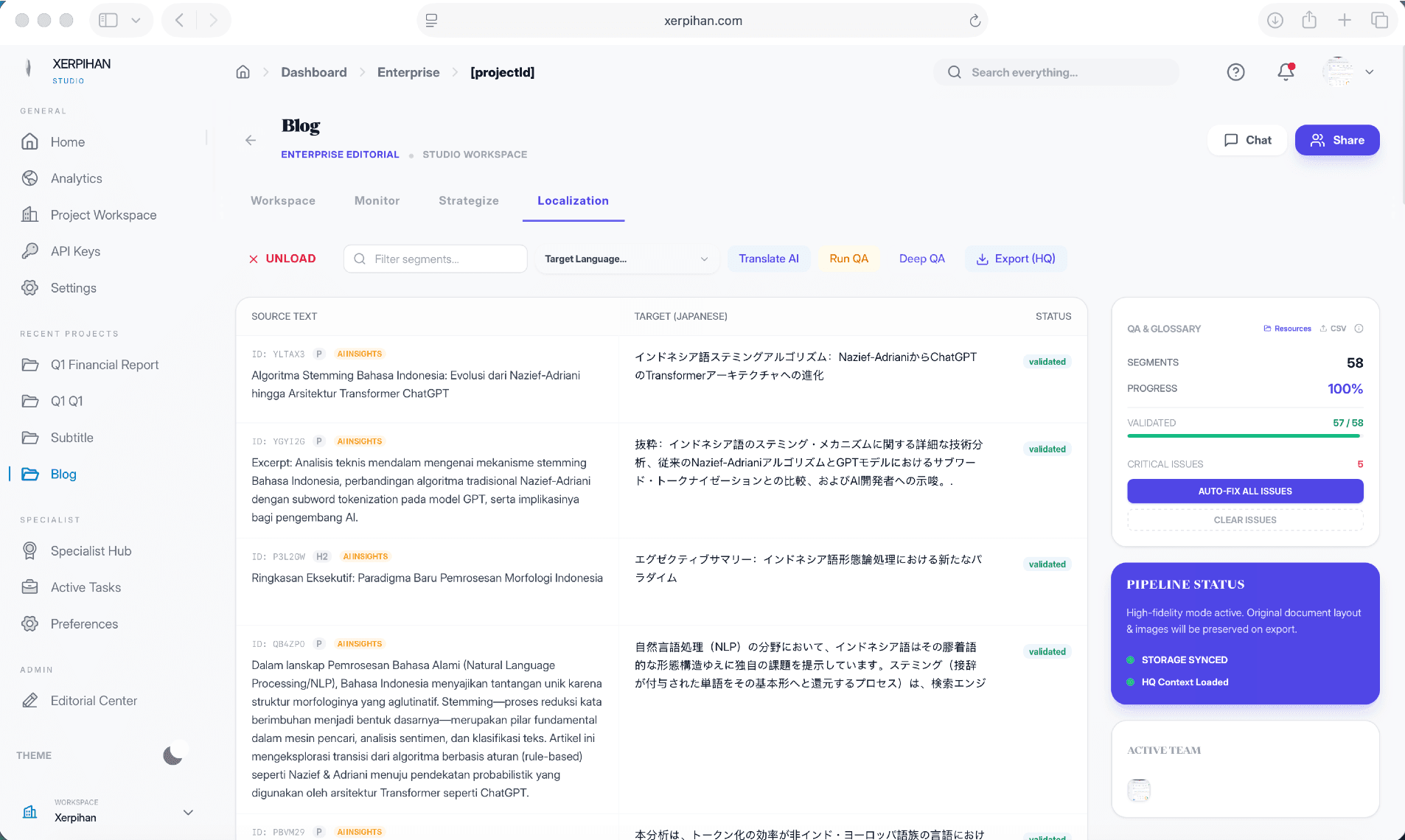
Task: Switch to the Monitor tab
Action: point(376,200)
